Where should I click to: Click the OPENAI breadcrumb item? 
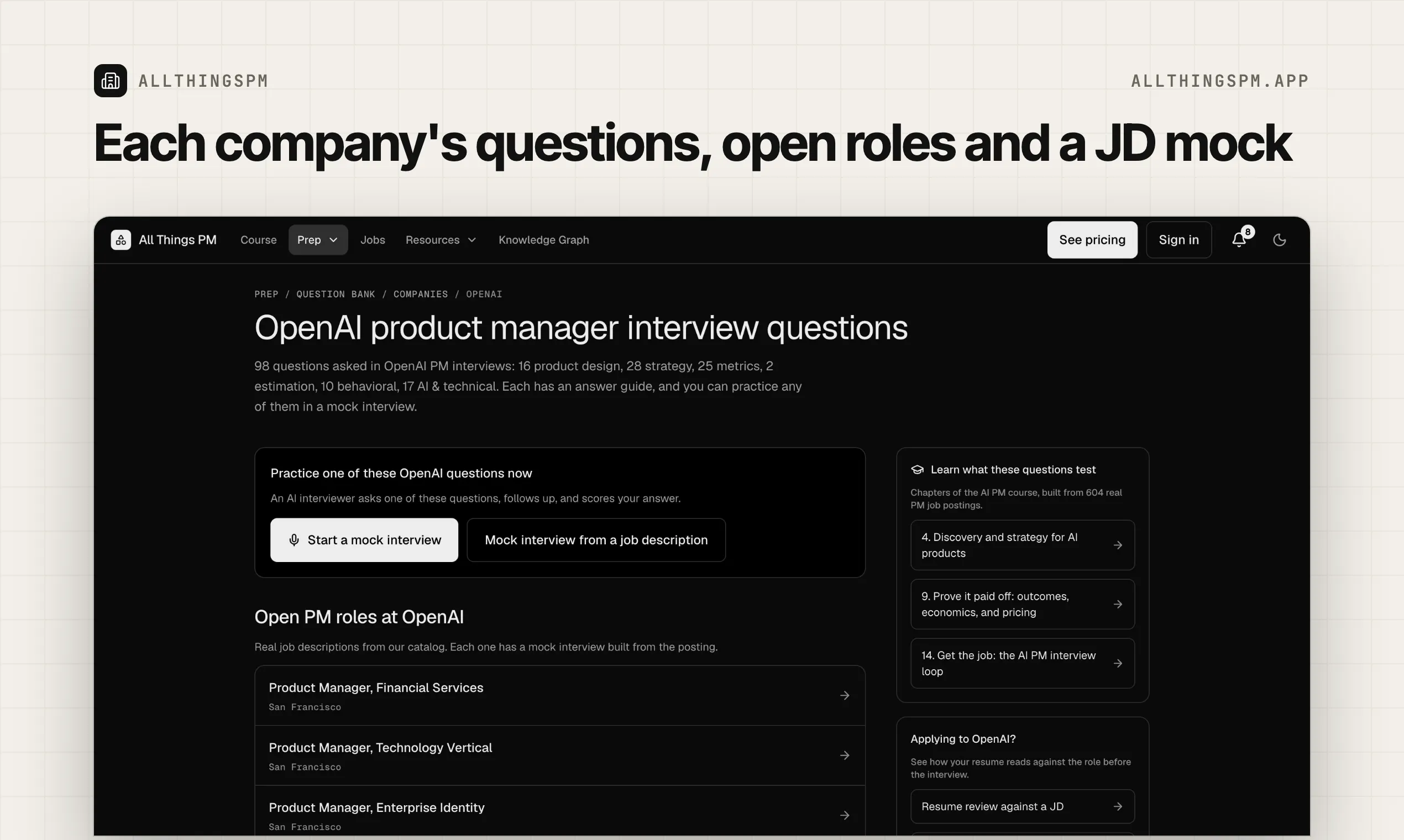point(484,295)
